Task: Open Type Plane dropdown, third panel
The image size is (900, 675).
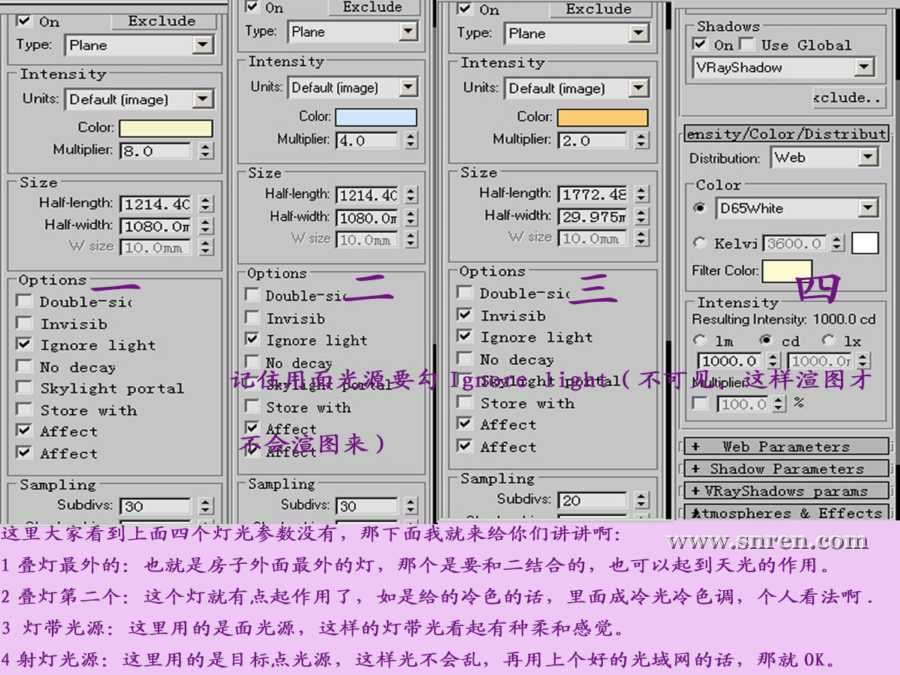Action: (x=638, y=33)
